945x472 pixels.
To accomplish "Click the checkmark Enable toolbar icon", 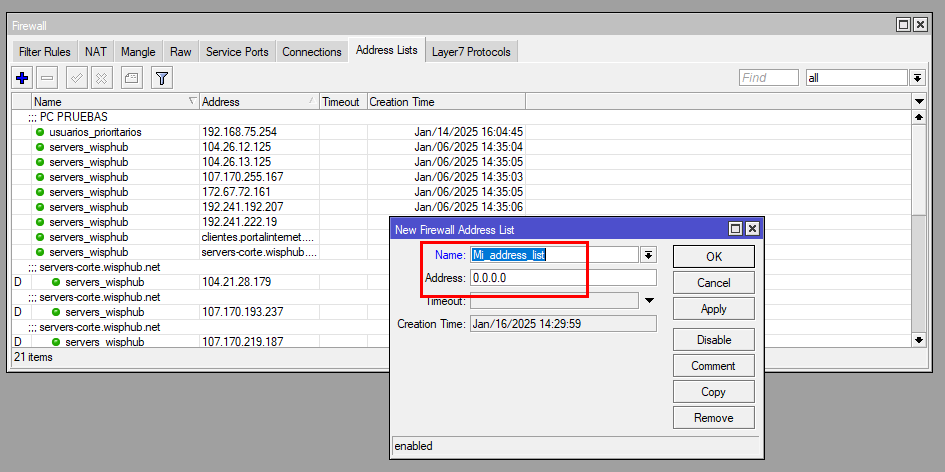I will [x=77, y=77].
